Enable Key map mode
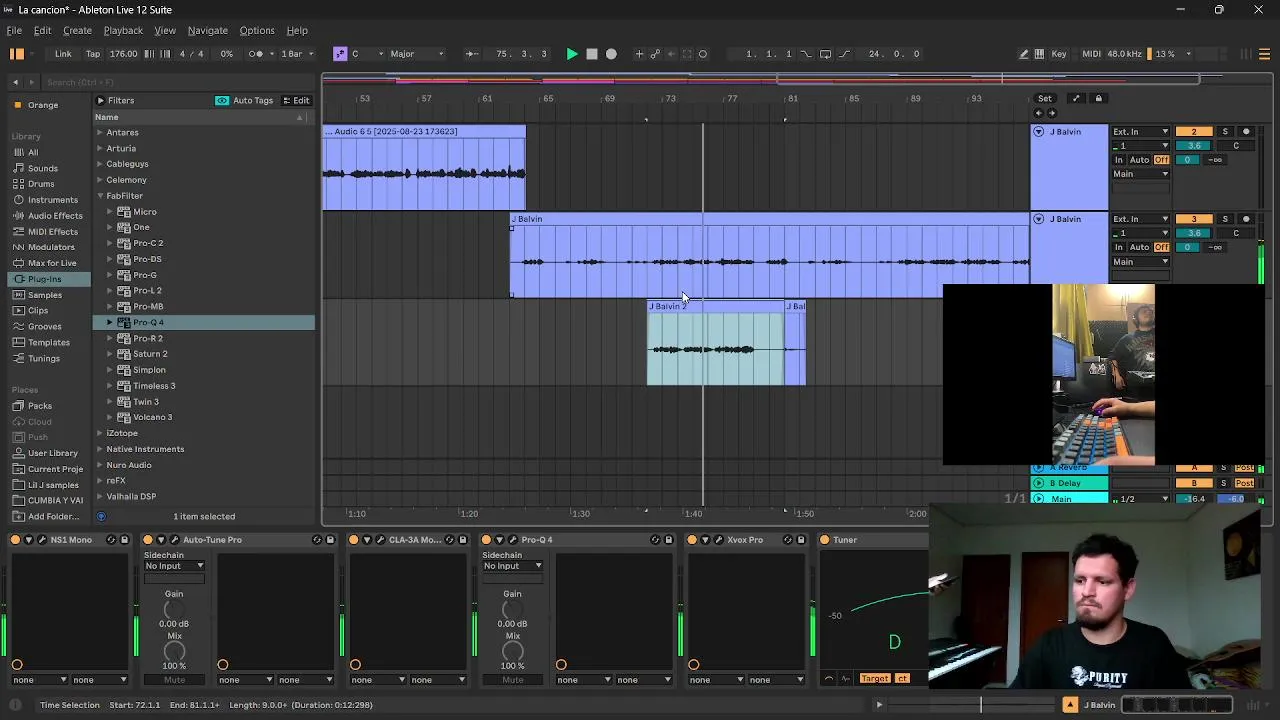This screenshot has height=720, width=1280. (x=1058, y=54)
